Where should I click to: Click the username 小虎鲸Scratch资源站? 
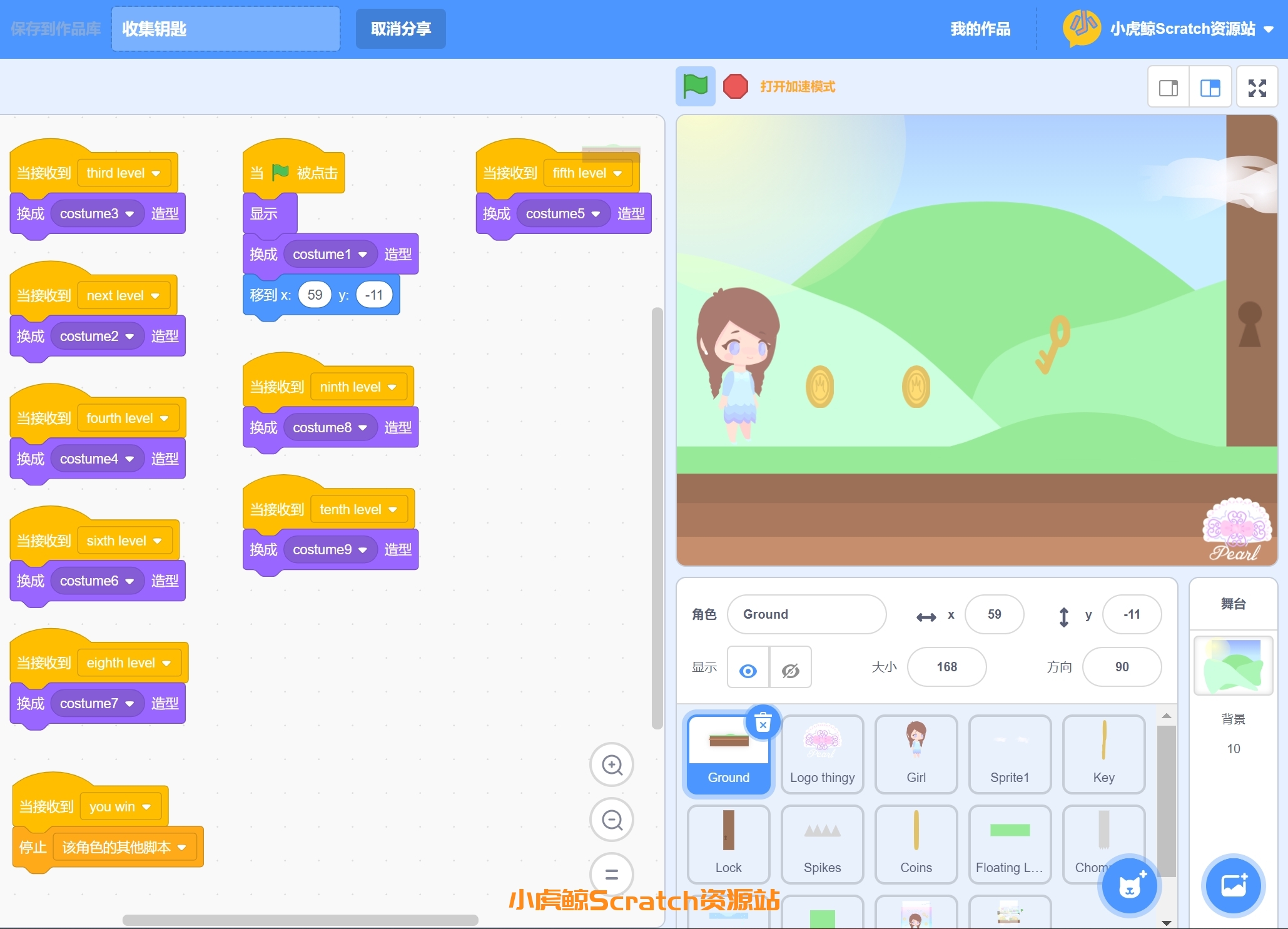click(1182, 29)
